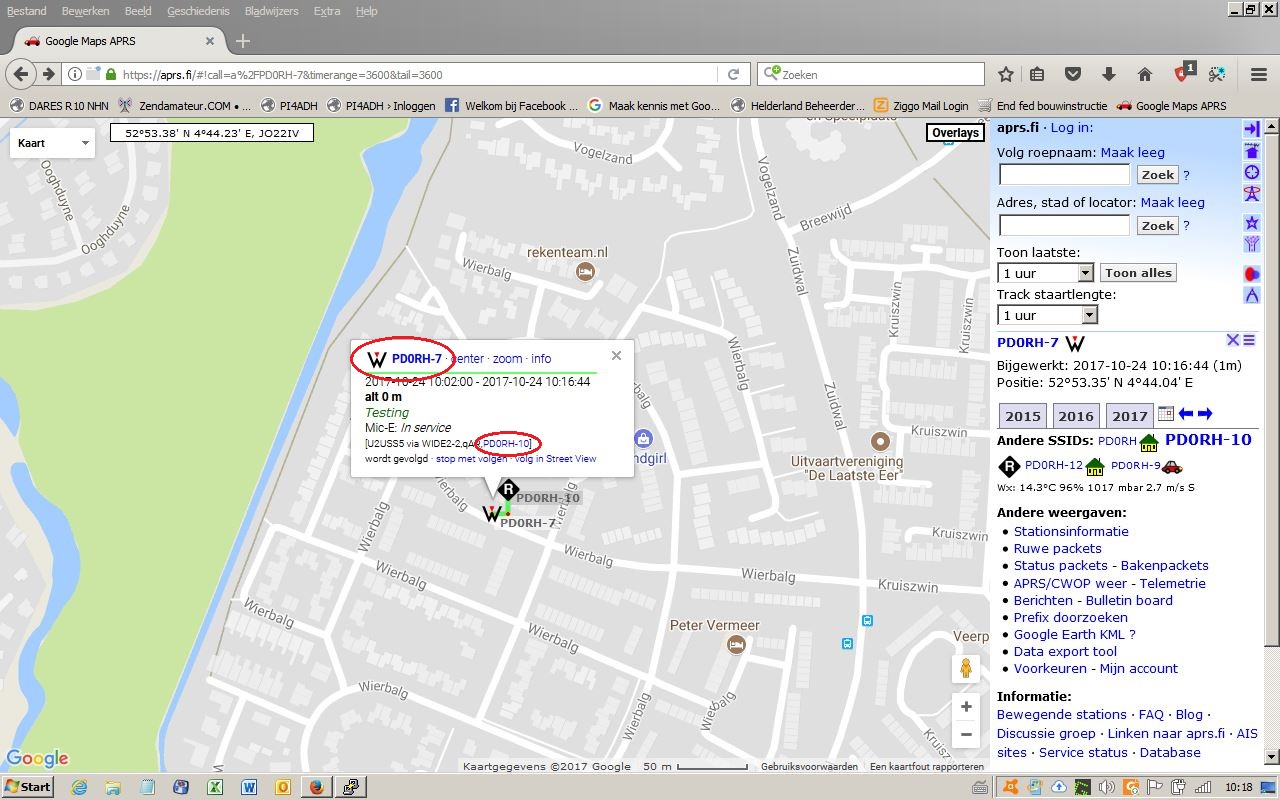Click the red antenna tower icon in sidebar
Viewport: 1280px width, 800px height.
coord(1251,194)
